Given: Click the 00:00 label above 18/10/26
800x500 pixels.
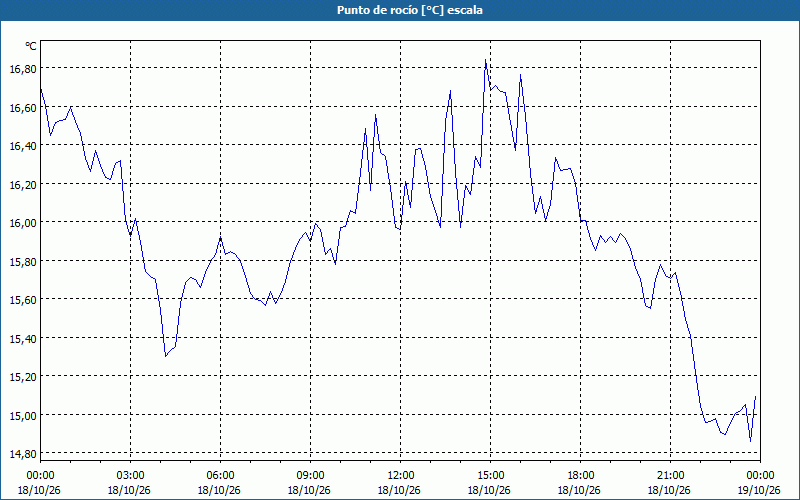Looking at the screenshot, I should coord(40,476).
